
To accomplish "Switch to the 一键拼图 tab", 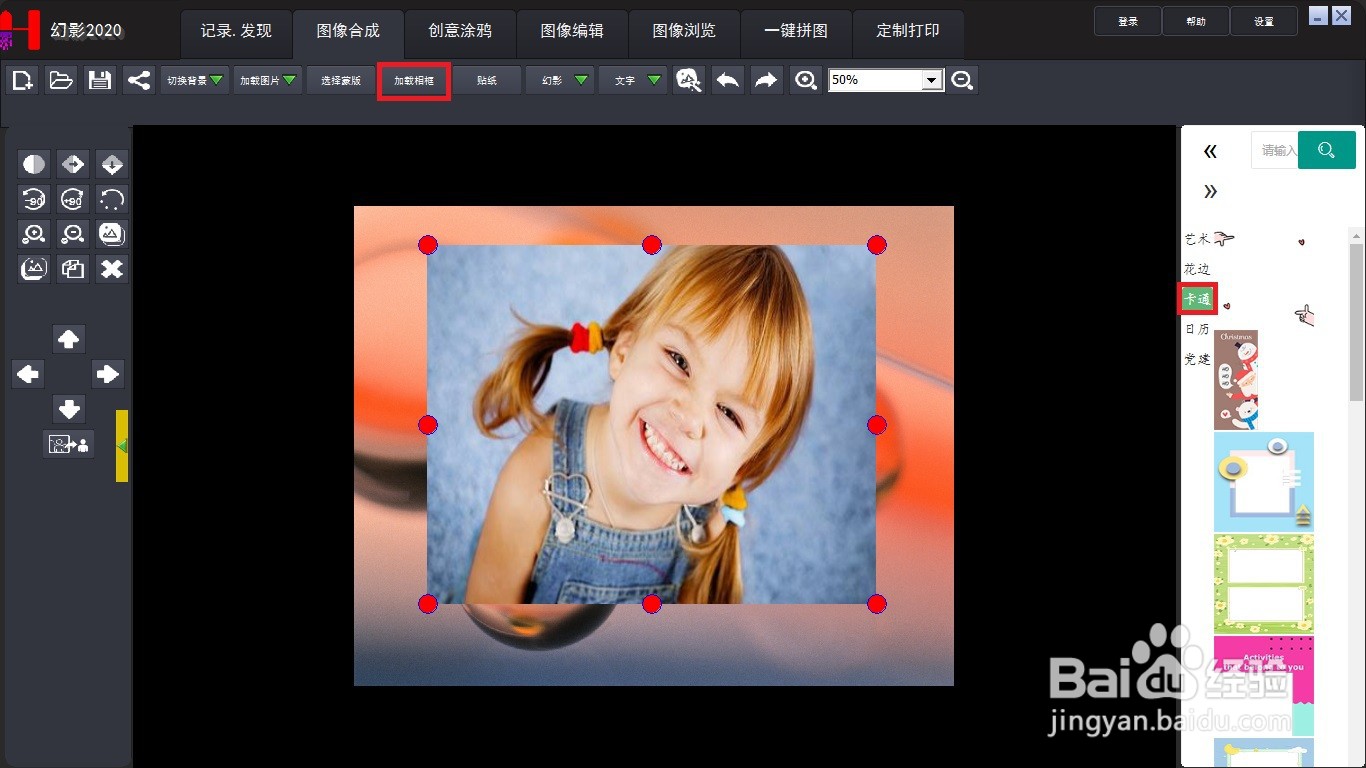I will (x=796, y=31).
